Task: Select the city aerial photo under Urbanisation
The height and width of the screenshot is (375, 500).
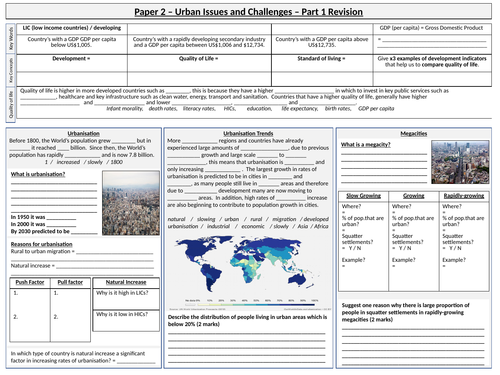Action: click(131, 203)
